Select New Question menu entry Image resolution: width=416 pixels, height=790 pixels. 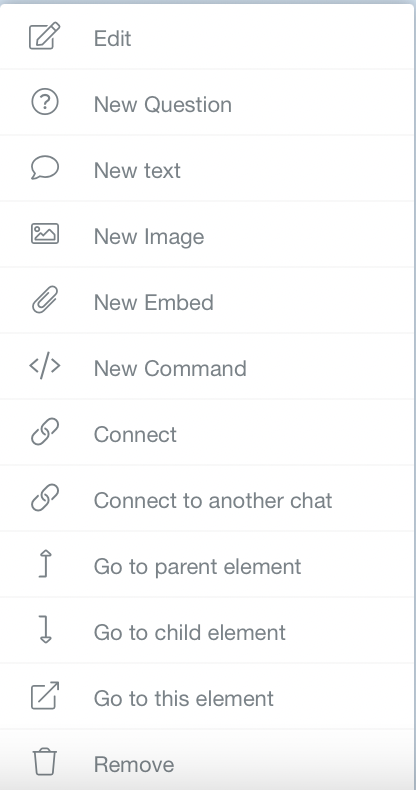[206, 102]
